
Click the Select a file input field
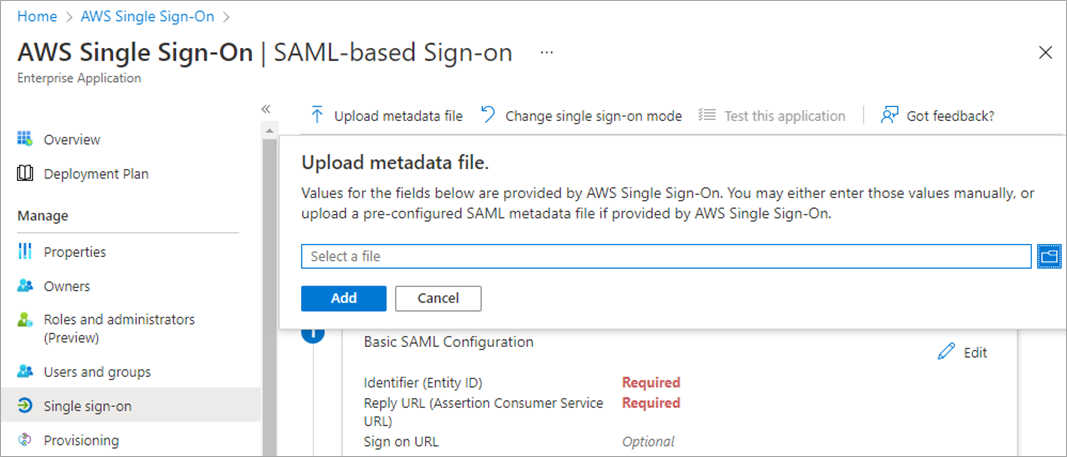(x=665, y=257)
